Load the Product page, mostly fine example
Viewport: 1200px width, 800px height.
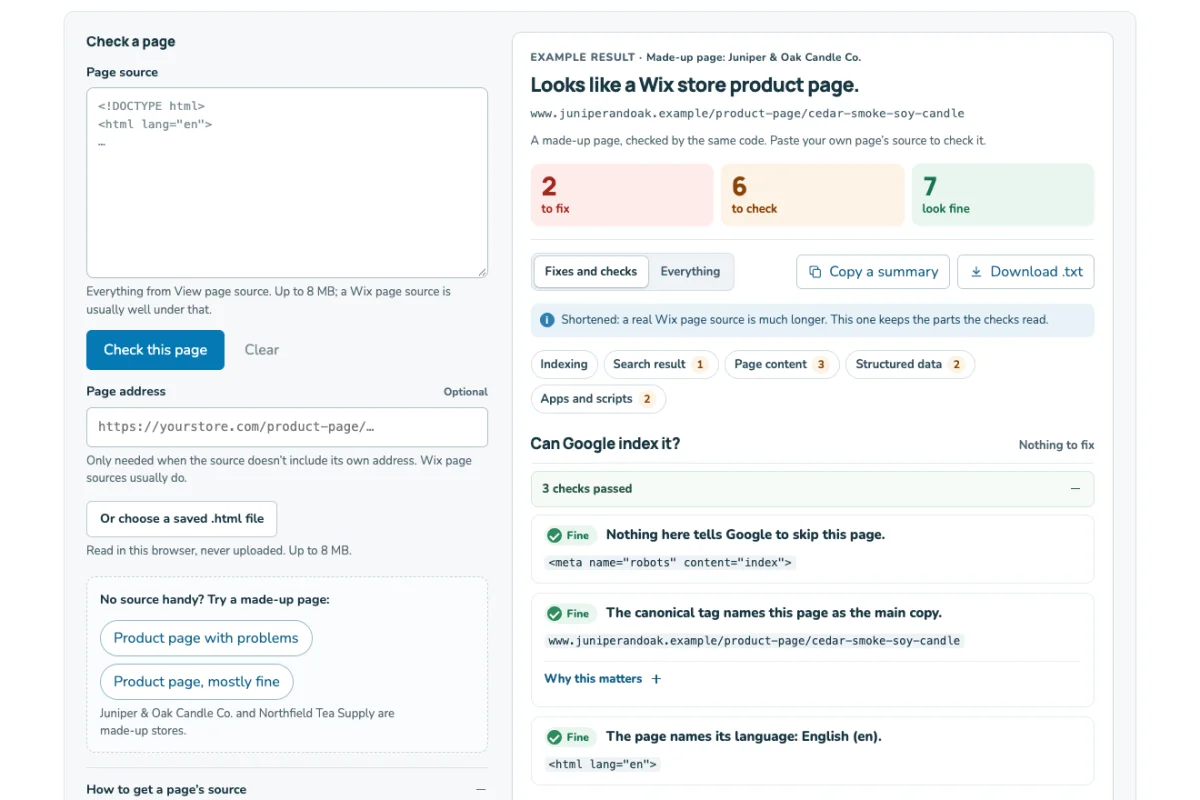tap(197, 682)
